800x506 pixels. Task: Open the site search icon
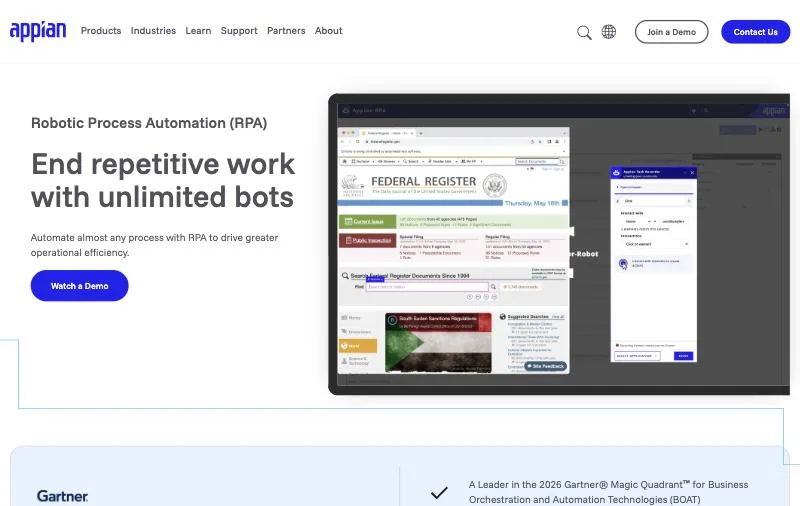coord(584,32)
